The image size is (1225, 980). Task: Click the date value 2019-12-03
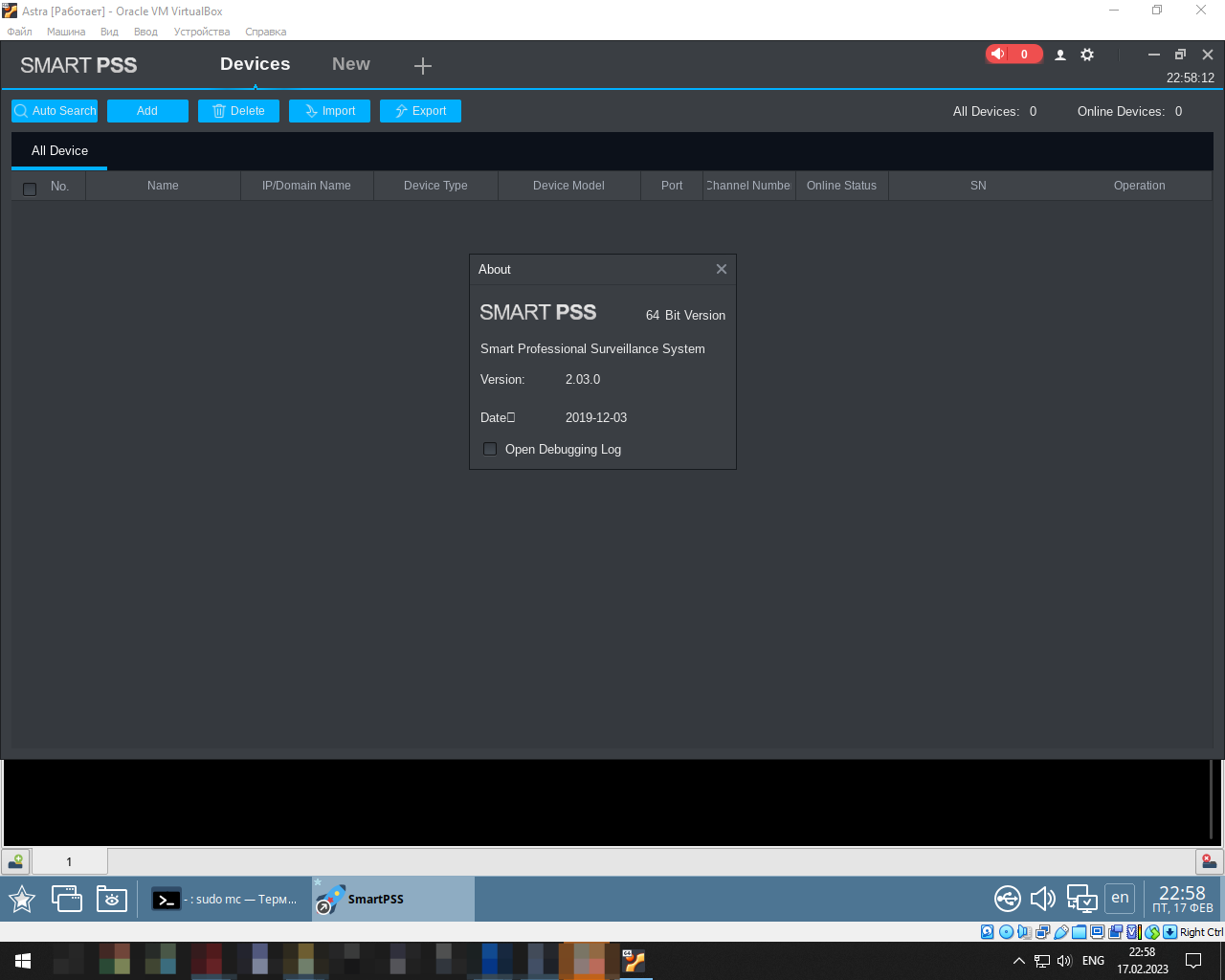click(x=596, y=417)
